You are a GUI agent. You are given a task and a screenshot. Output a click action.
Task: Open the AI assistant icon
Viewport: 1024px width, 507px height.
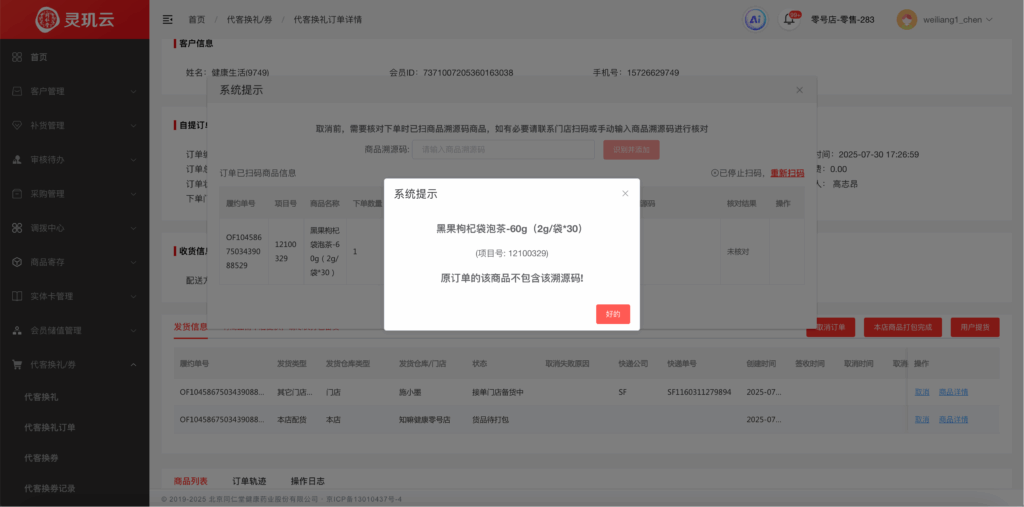point(755,19)
